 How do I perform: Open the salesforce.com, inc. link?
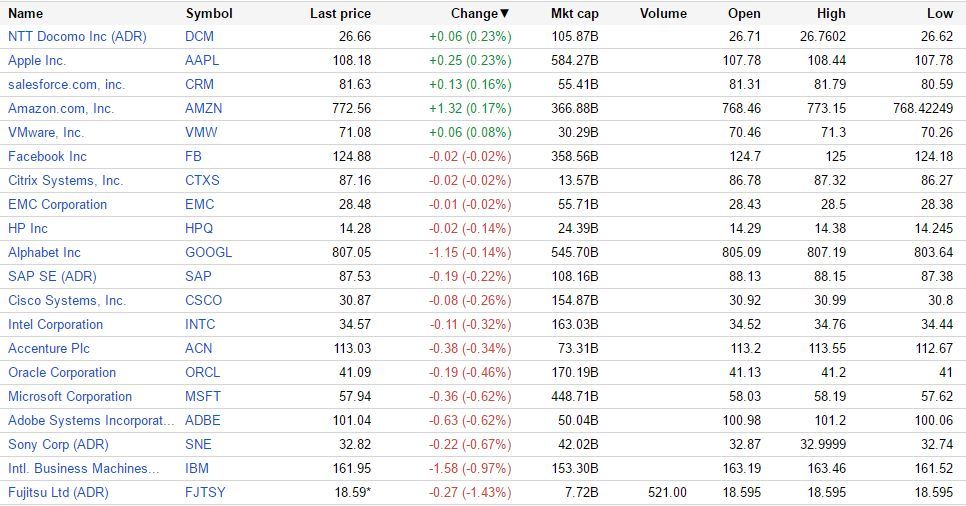coord(66,84)
